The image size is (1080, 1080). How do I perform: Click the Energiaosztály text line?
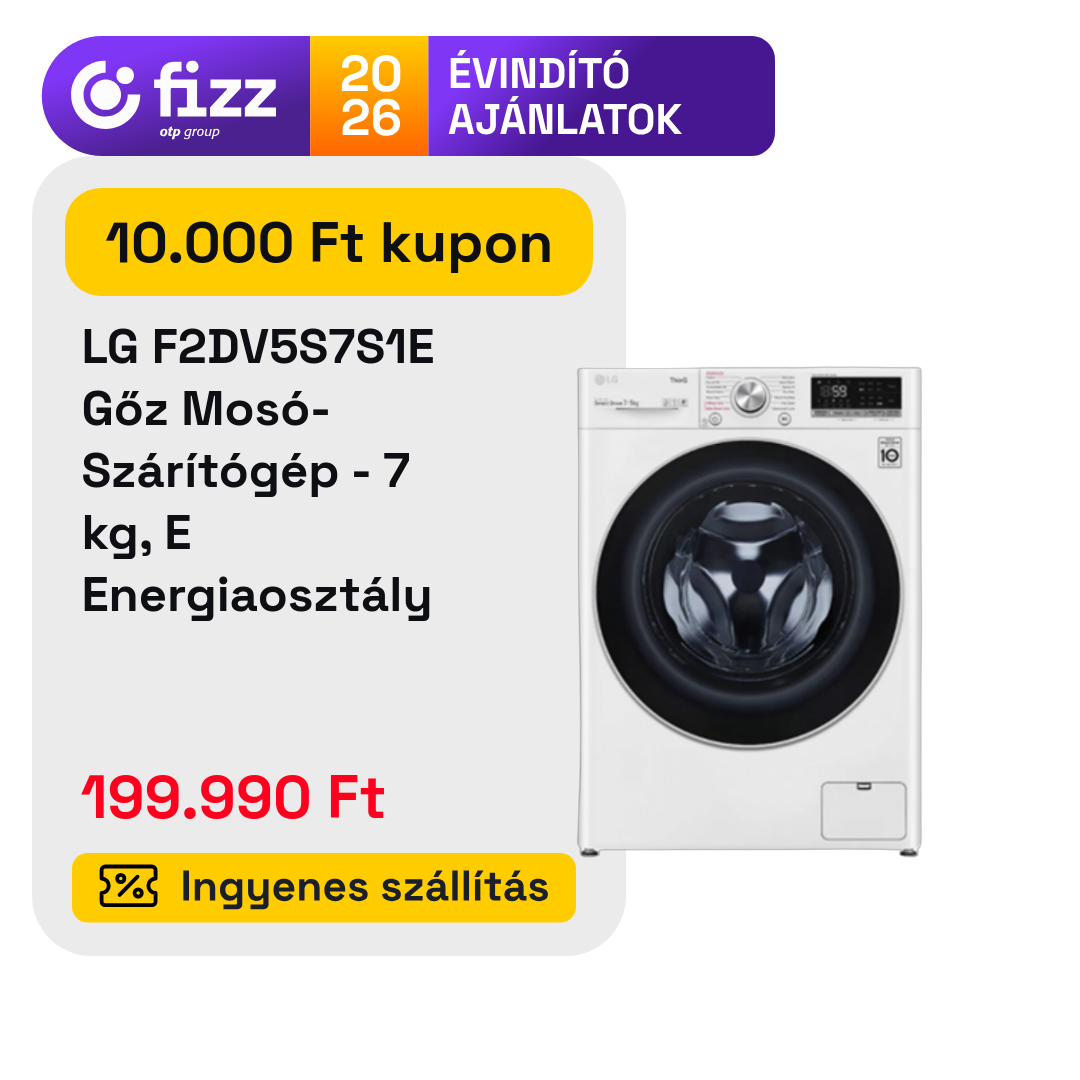256,596
